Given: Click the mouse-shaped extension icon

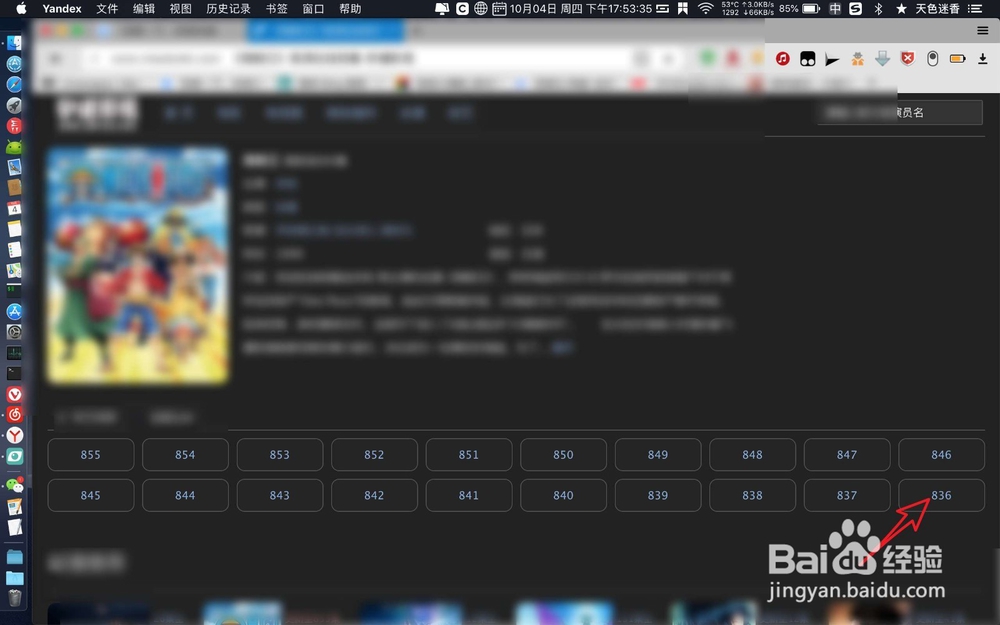Looking at the screenshot, I should pyautogui.click(x=932, y=59).
